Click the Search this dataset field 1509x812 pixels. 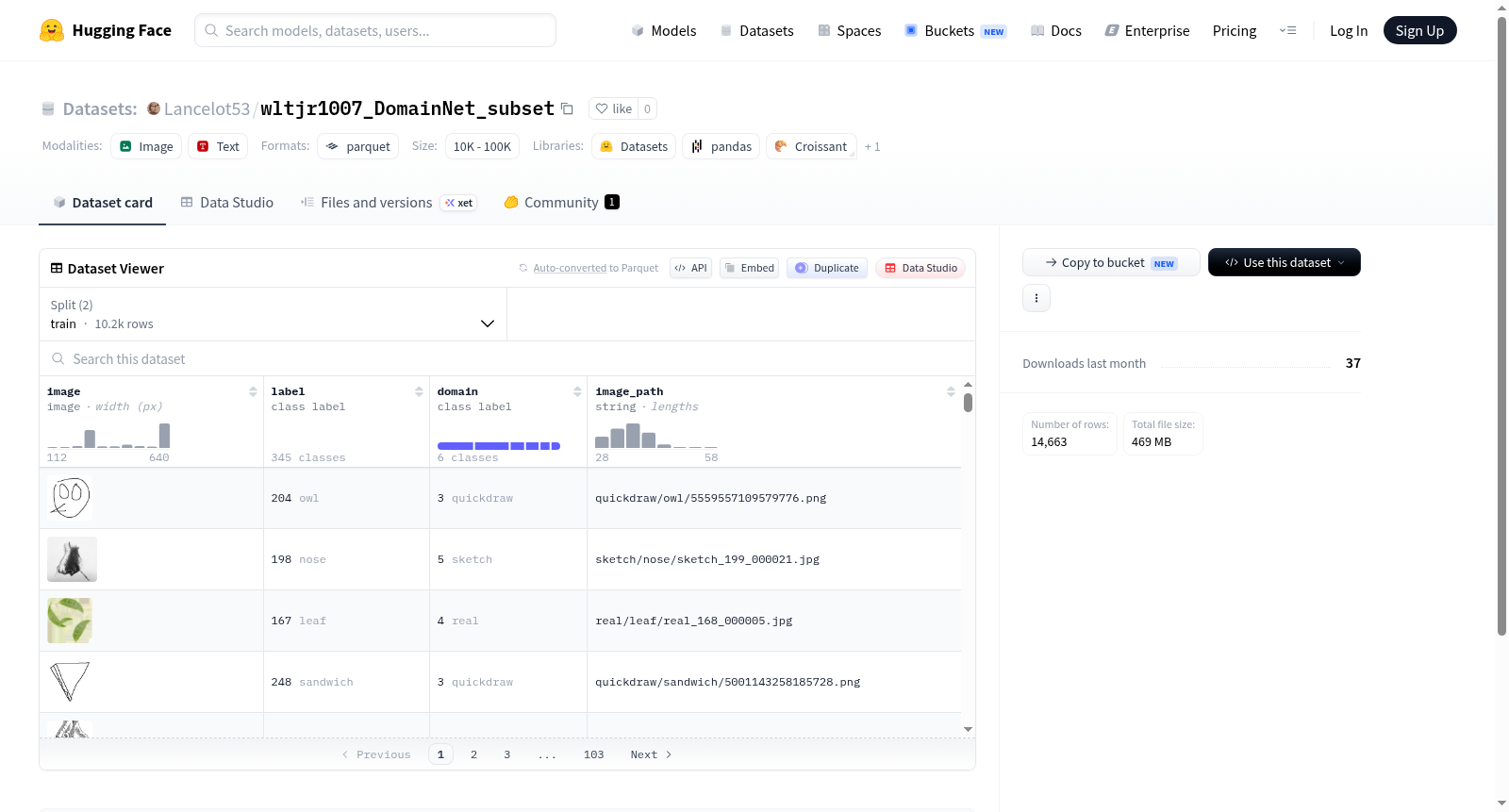tap(507, 359)
